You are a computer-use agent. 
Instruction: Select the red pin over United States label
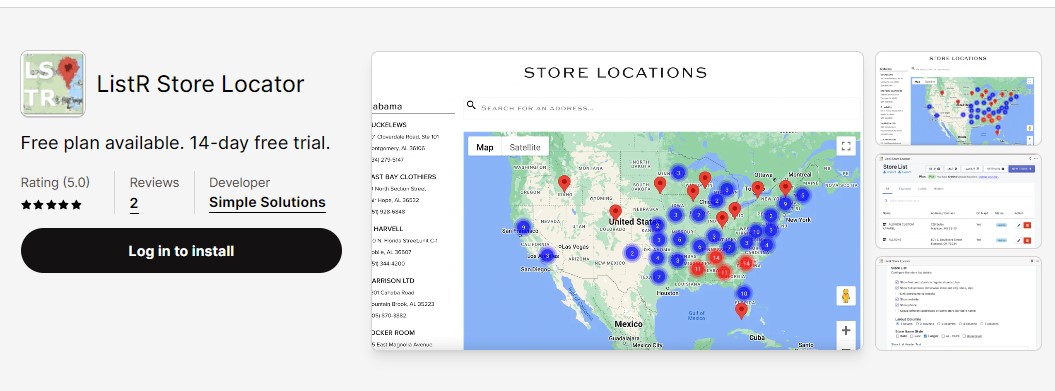pos(616,213)
